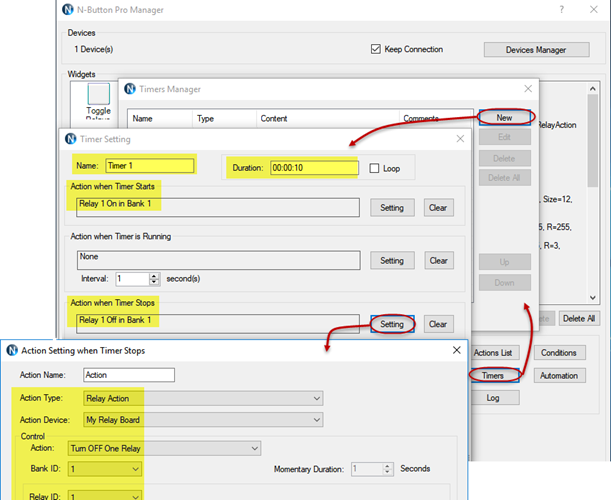Image resolution: width=611 pixels, height=500 pixels.
Task: Open the Timers manager button
Action: 494,375
